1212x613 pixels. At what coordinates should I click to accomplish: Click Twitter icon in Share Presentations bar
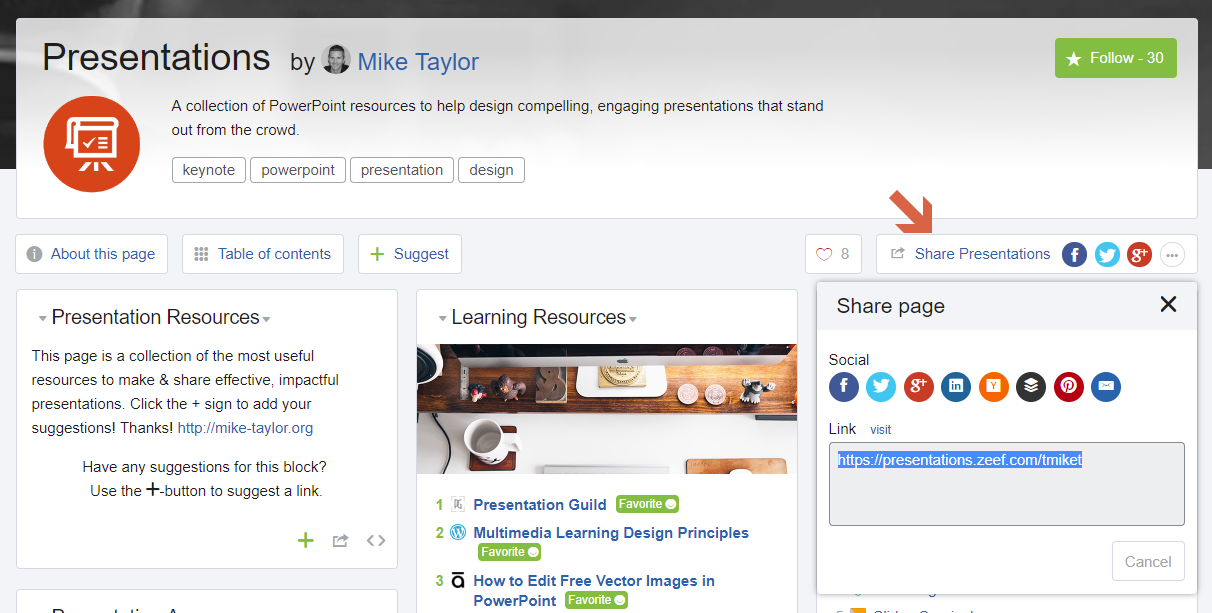(1107, 255)
